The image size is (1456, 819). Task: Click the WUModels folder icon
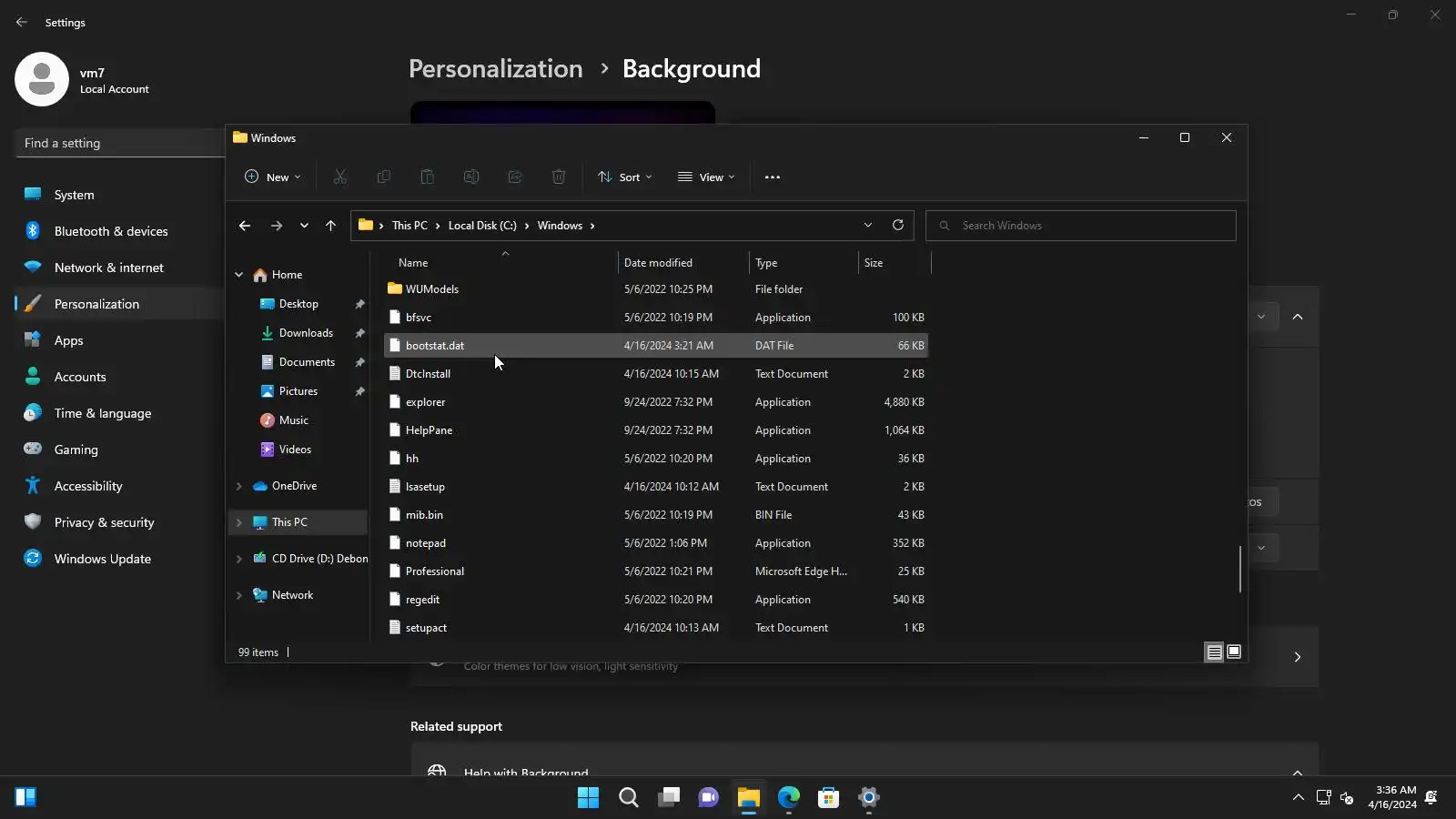click(x=395, y=289)
